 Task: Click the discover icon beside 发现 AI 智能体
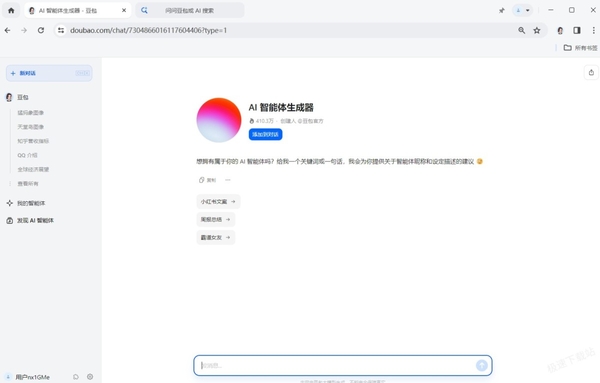click(x=10, y=220)
